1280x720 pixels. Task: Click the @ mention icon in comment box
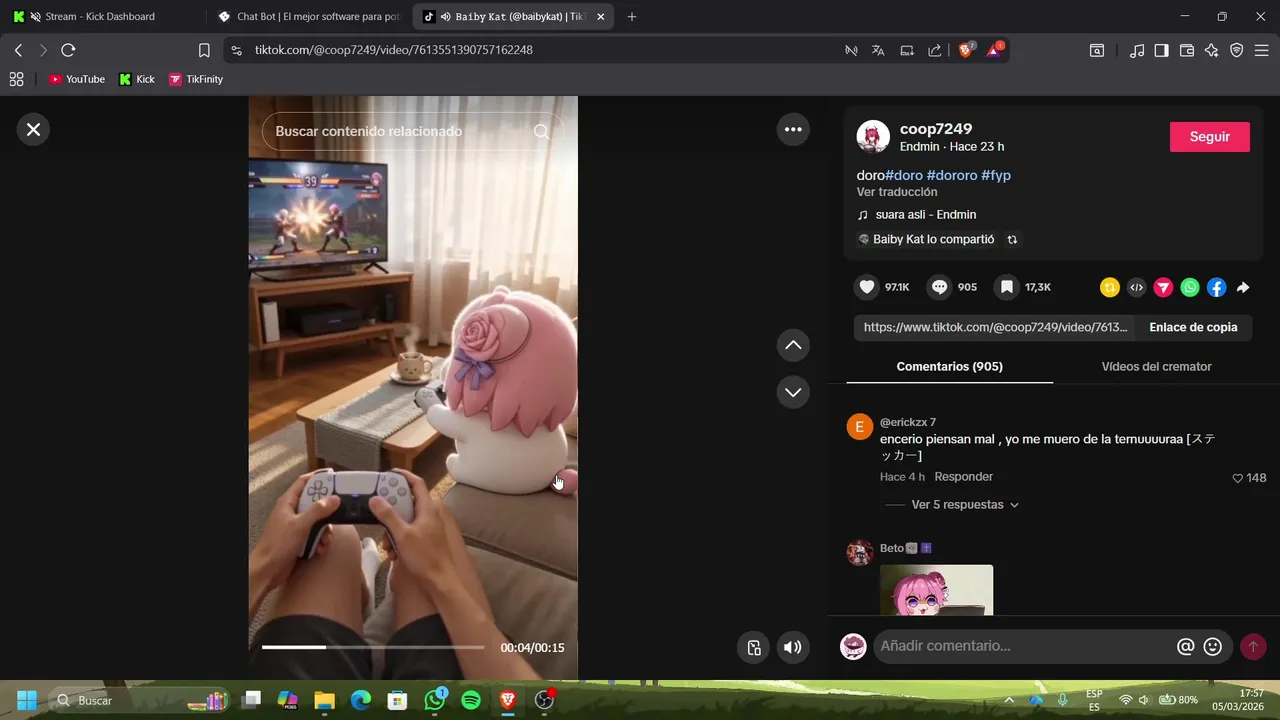(x=1186, y=647)
